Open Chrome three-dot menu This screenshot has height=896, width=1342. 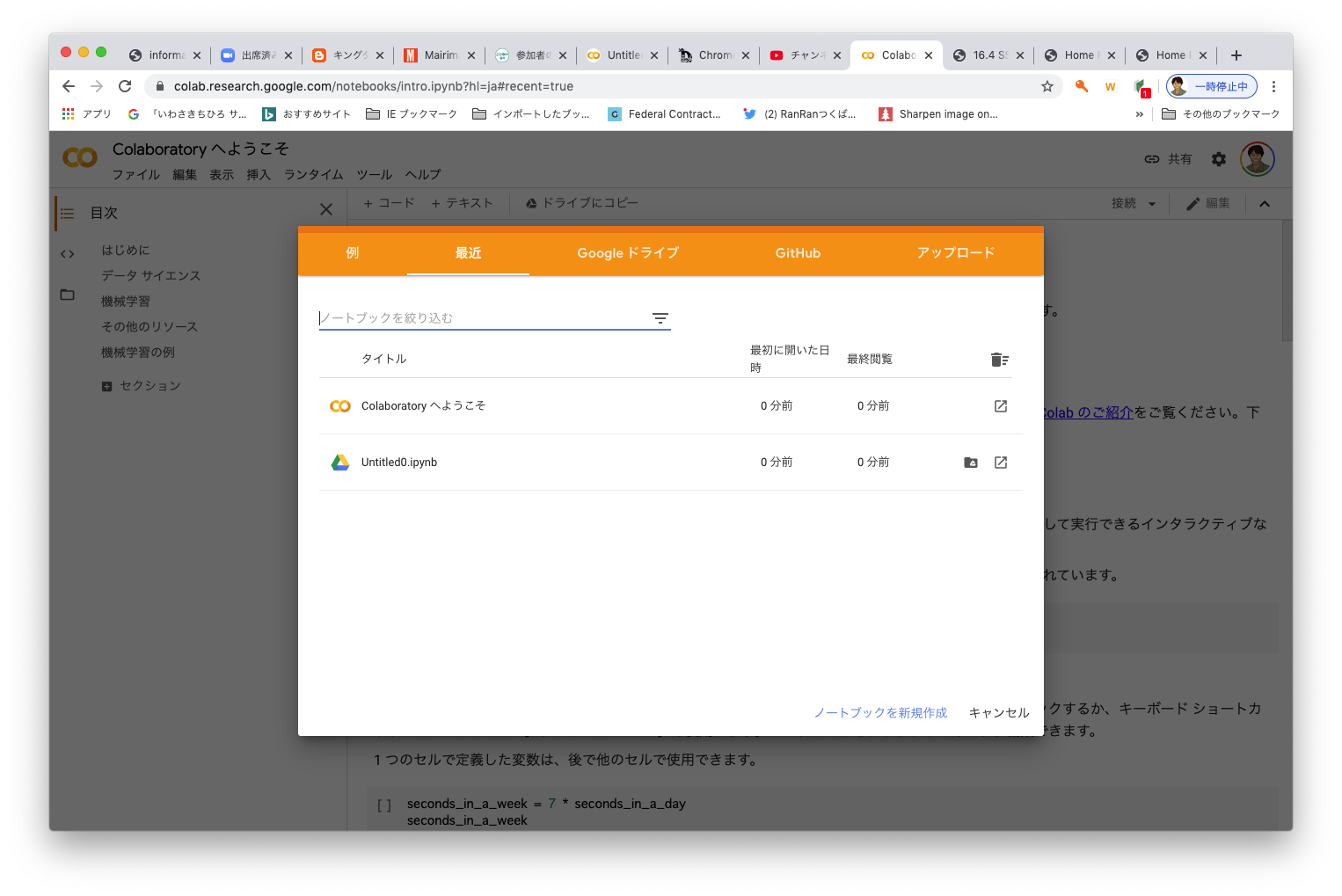1273,86
